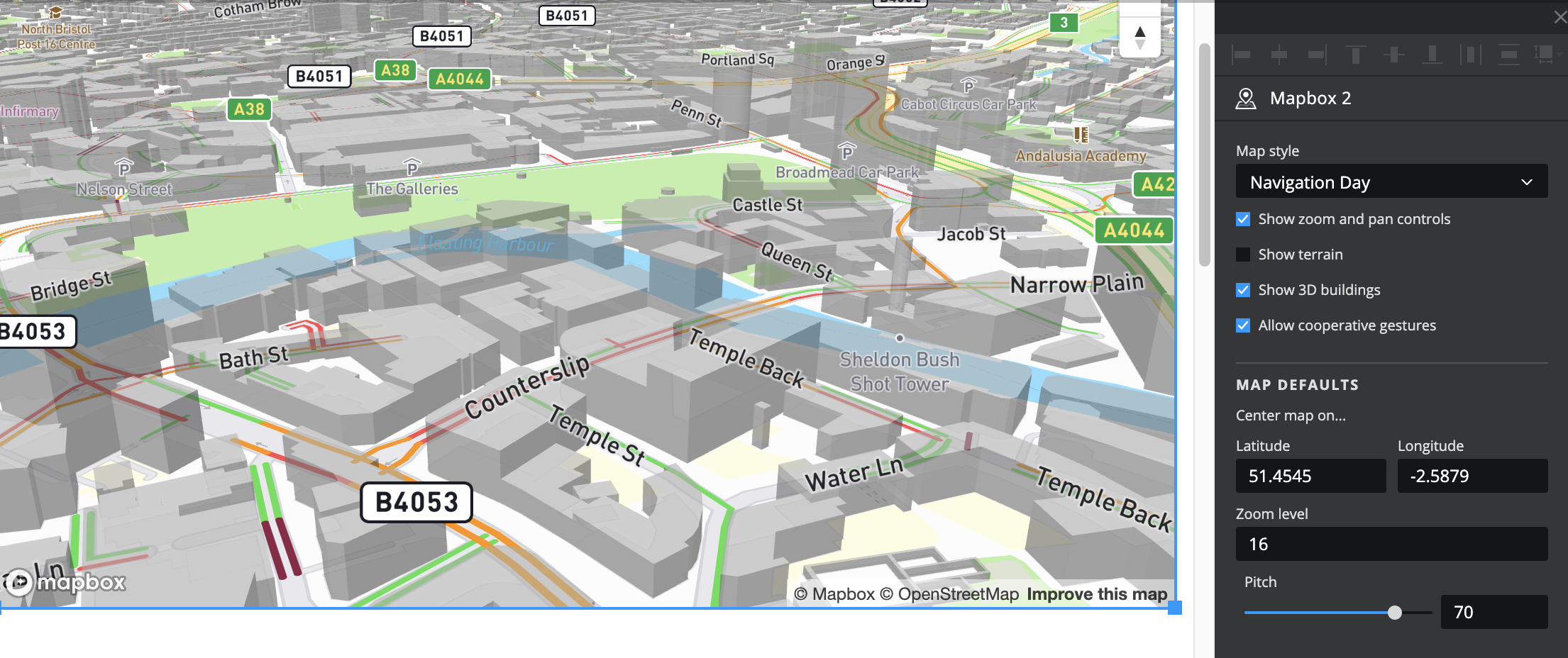Enable Show terrain
Image resolution: width=1568 pixels, height=658 pixels.
[x=1242, y=254]
